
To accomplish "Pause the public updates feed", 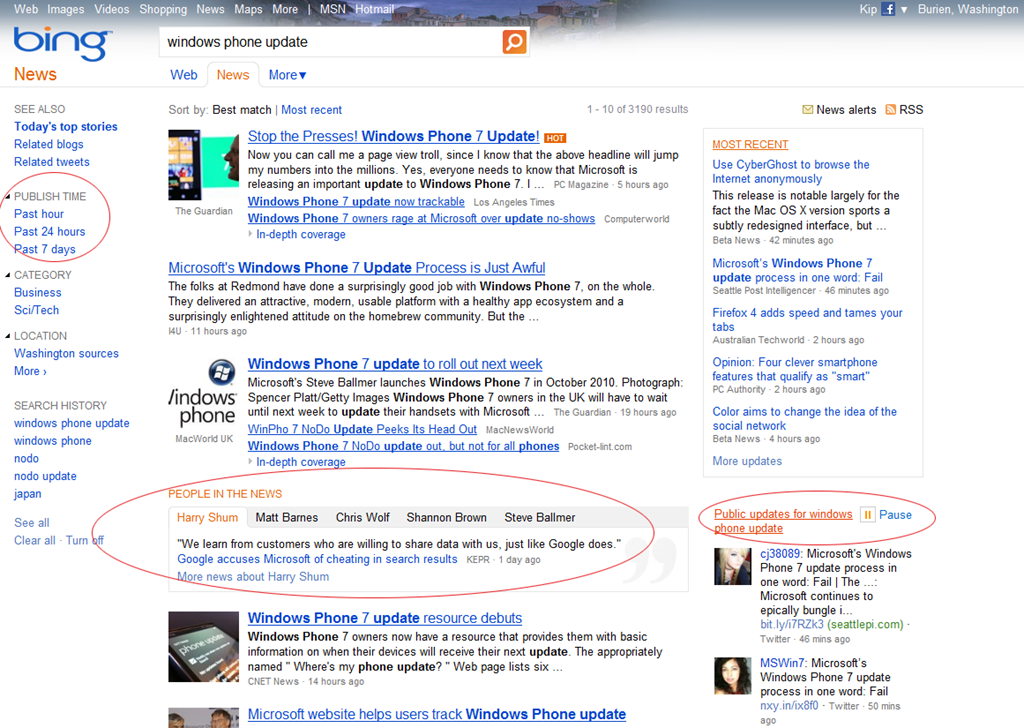I will click(895, 514).
